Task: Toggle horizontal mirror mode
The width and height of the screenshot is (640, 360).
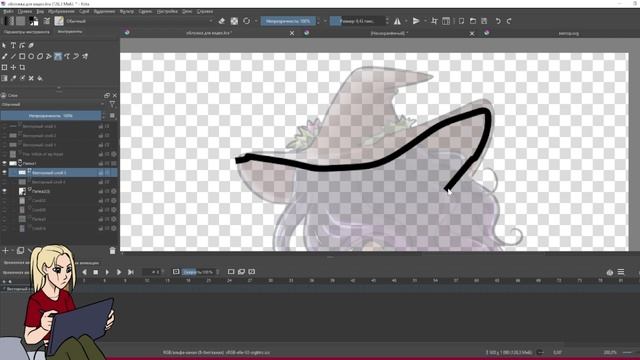Action: point(397,21)
